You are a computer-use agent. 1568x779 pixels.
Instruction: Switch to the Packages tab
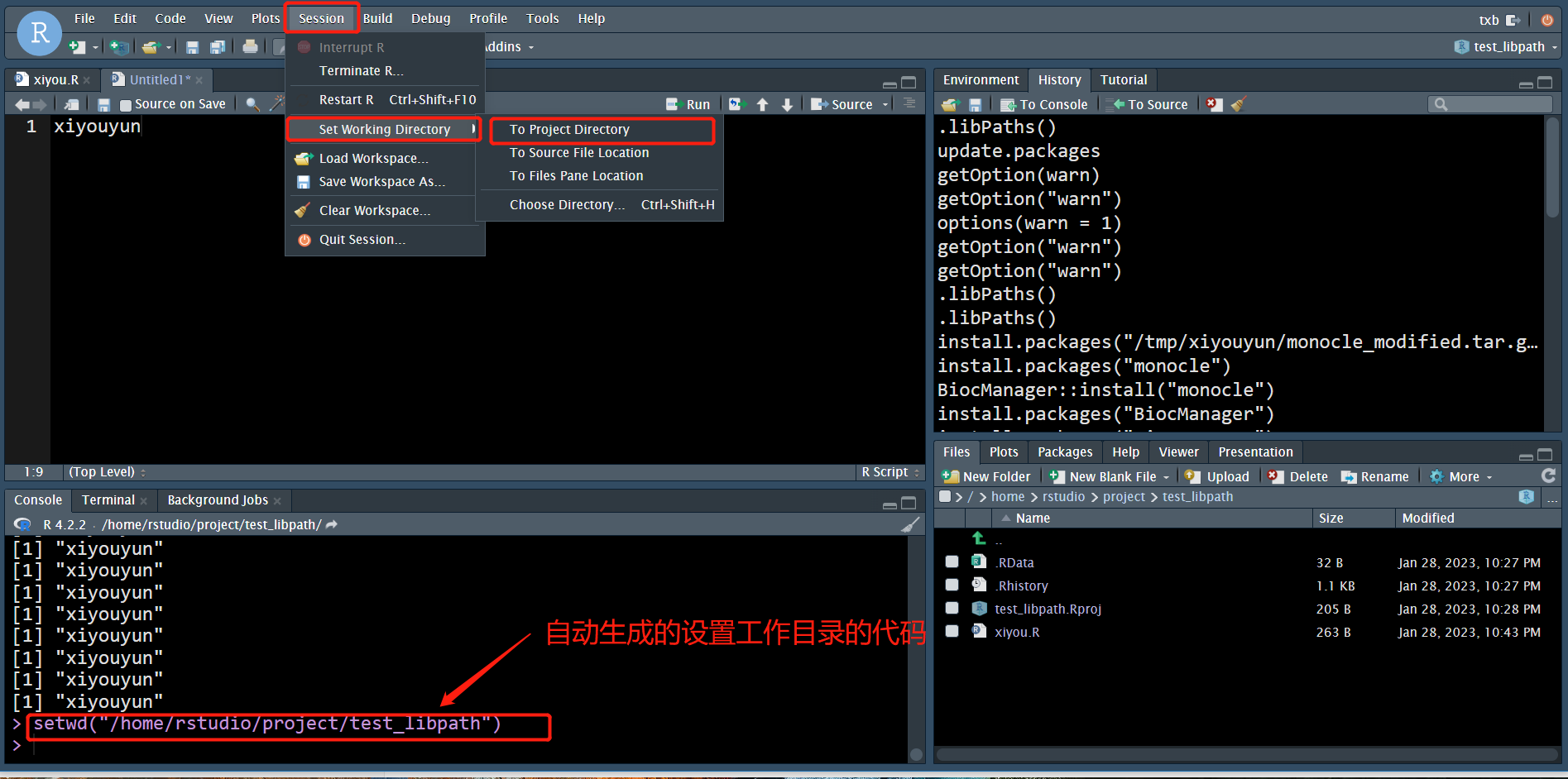click(1064, 452)
